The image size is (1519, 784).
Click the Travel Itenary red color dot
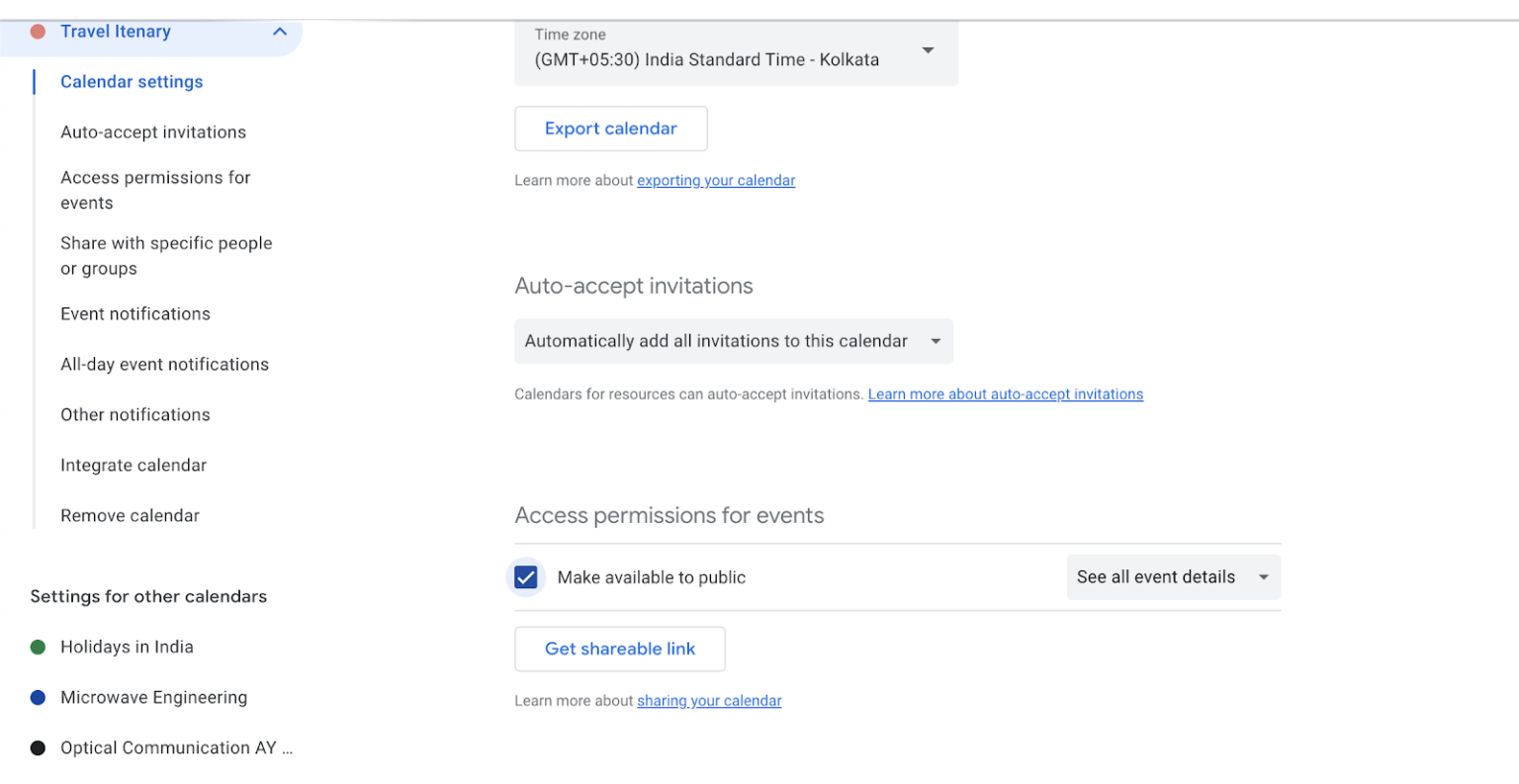point(39,32)
